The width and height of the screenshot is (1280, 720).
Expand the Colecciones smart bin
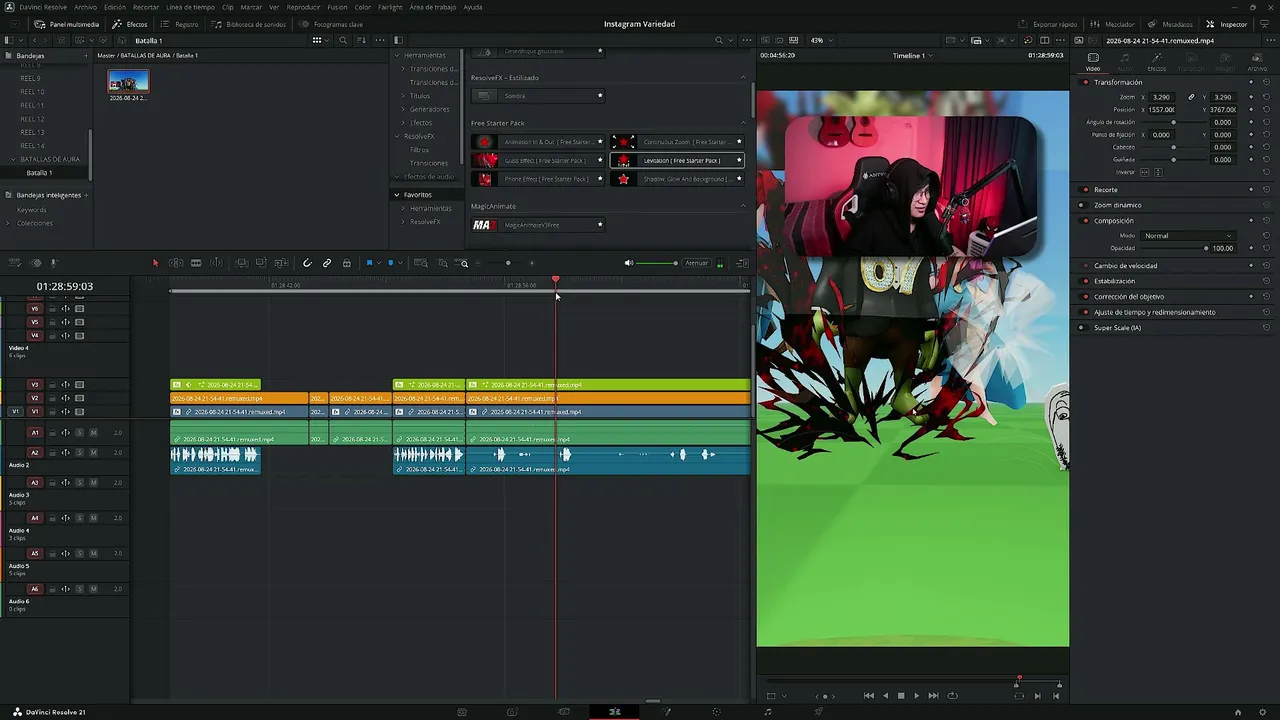[x=9, y=223]
